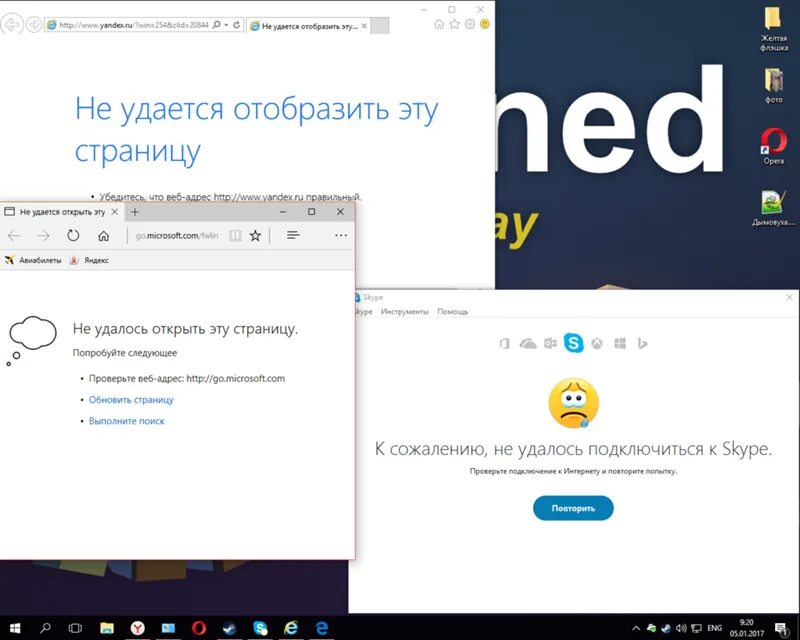Viewport: 800px width, 640px height.
Task: Open Edge more actions ellipsis menu
Action: pos(341,235)
